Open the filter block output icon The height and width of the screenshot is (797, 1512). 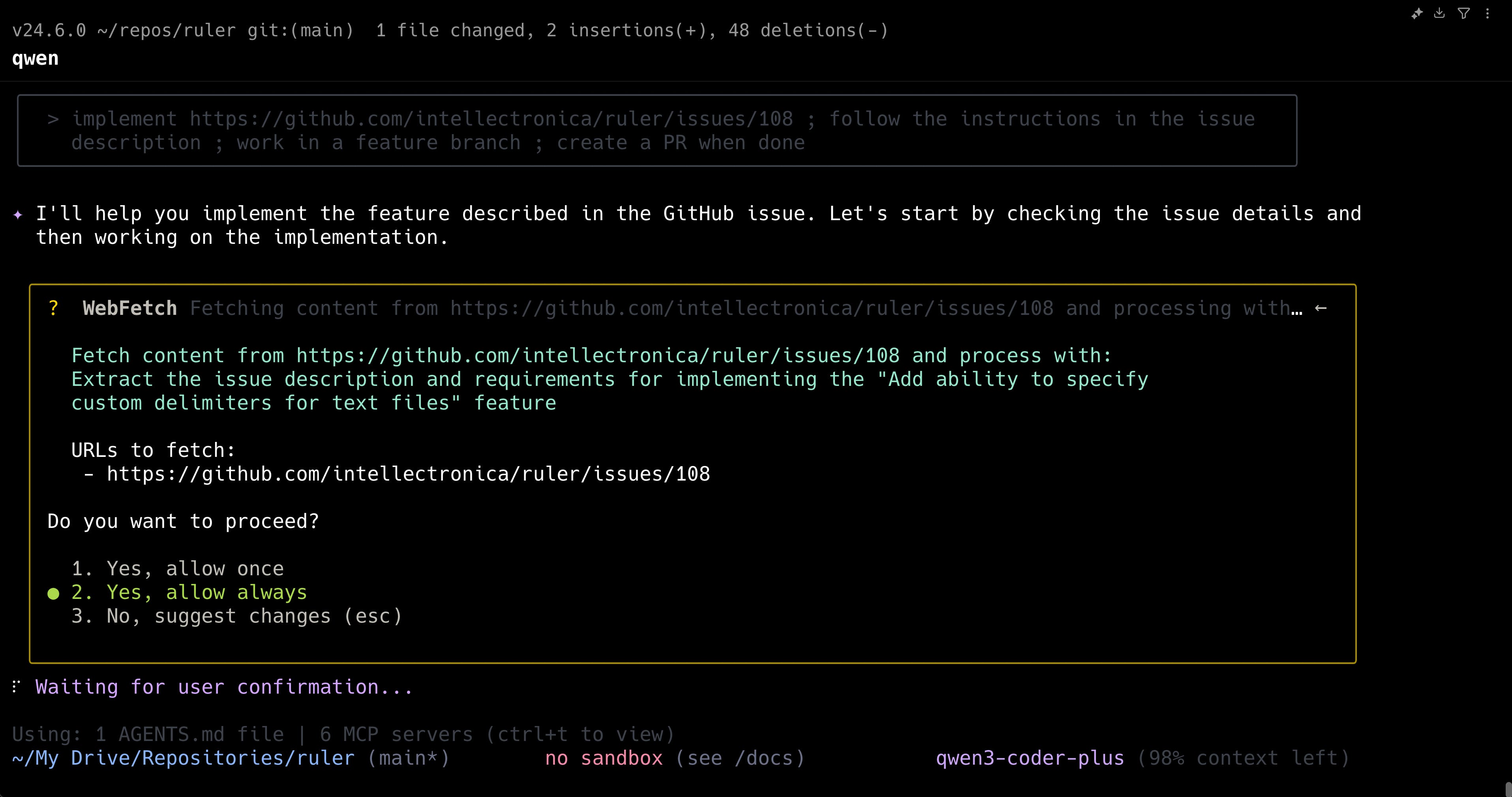coord(1463,13)
